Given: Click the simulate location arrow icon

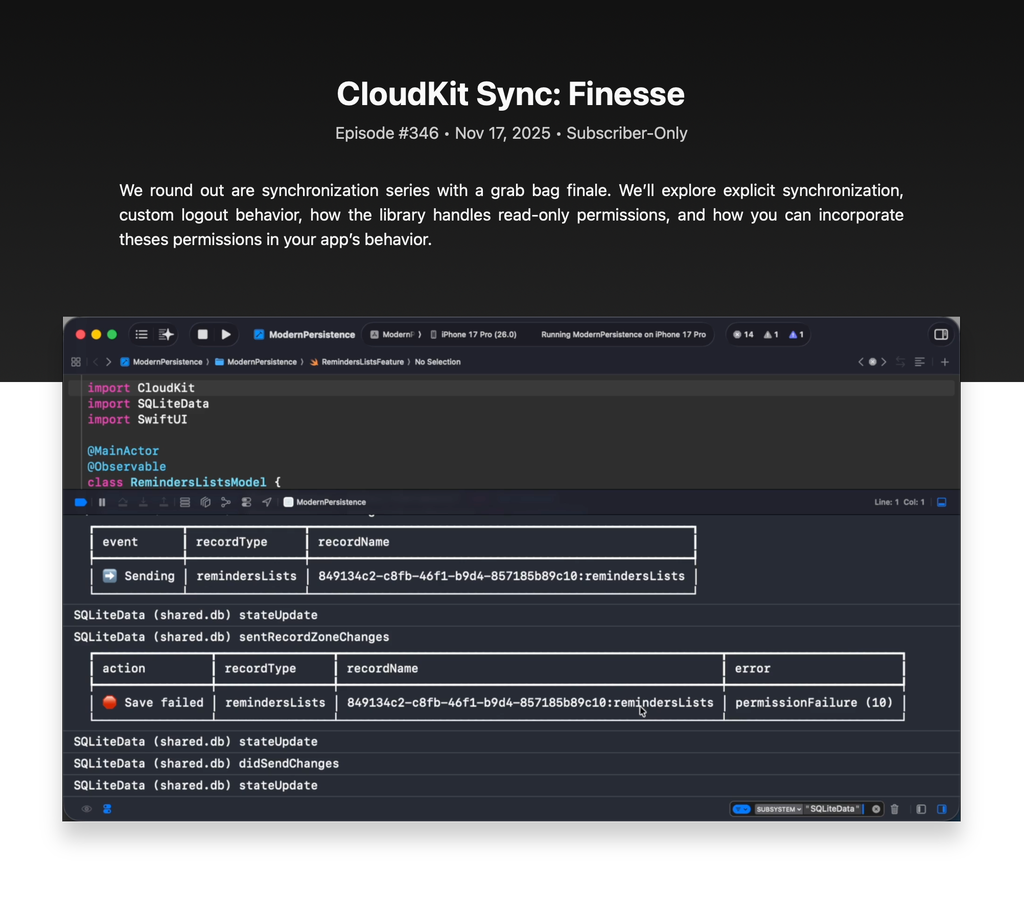Looking at the screenshot, I should pyautogui.click(x=267, y=502).
